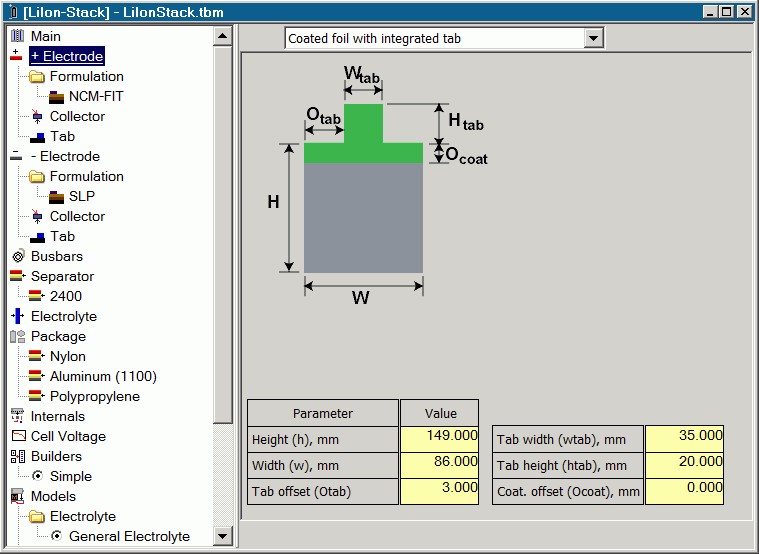Click the Internals icon in tree
The height and width of the screenshot is (554, 759).
point(17,416)
